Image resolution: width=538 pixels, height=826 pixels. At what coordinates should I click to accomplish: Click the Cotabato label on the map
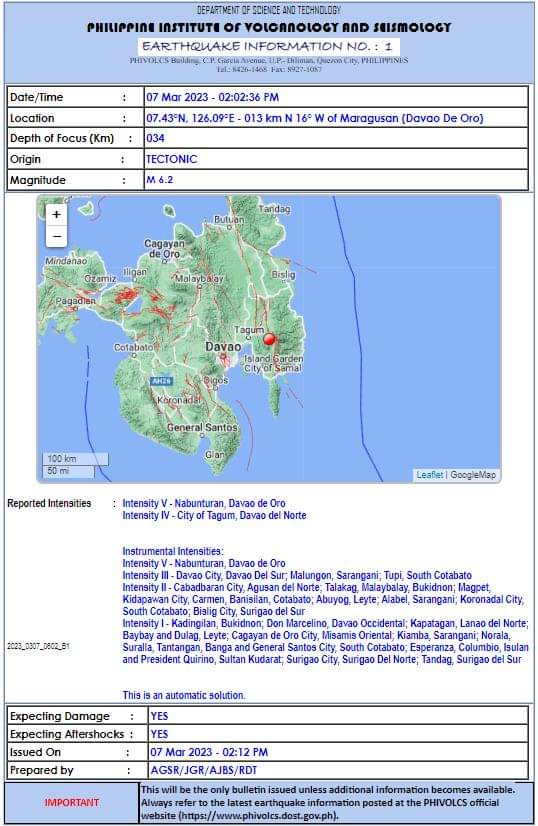point(133,347)
